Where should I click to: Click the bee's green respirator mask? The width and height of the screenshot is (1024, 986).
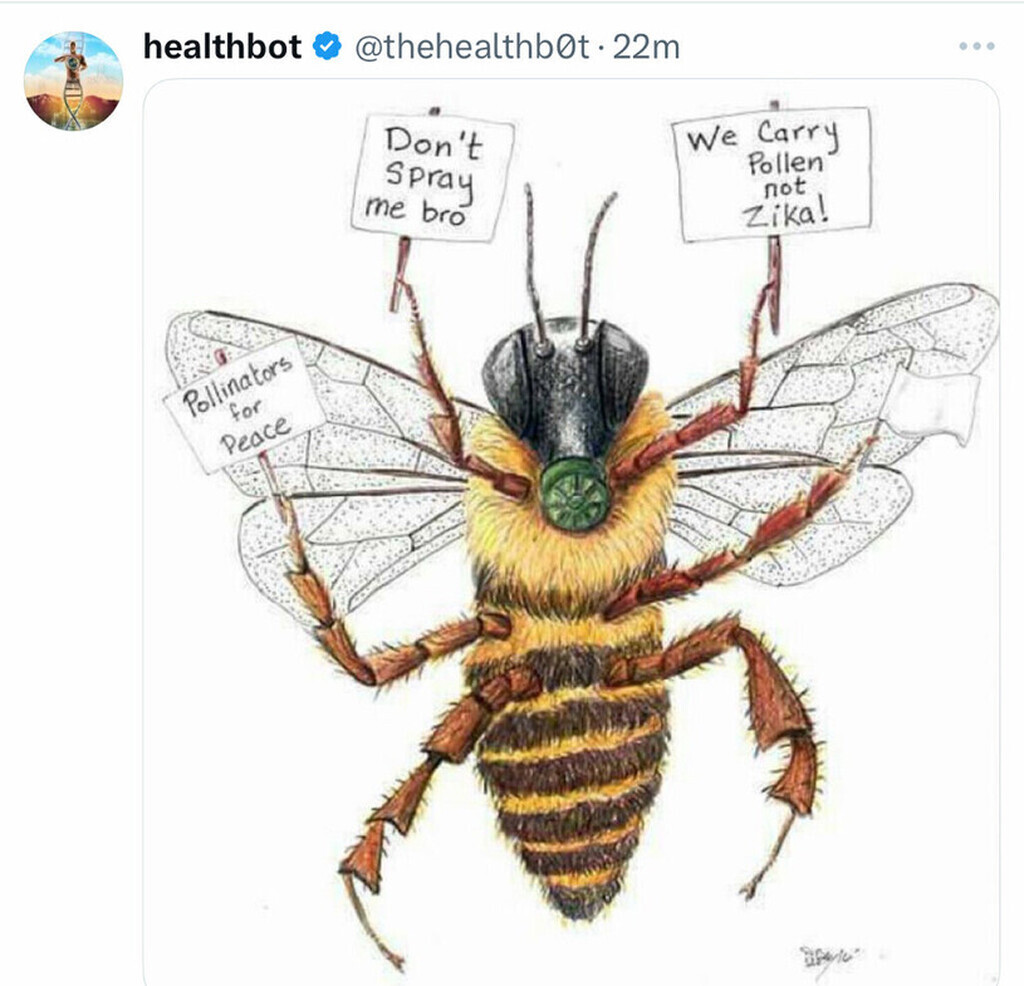[575, 494]
